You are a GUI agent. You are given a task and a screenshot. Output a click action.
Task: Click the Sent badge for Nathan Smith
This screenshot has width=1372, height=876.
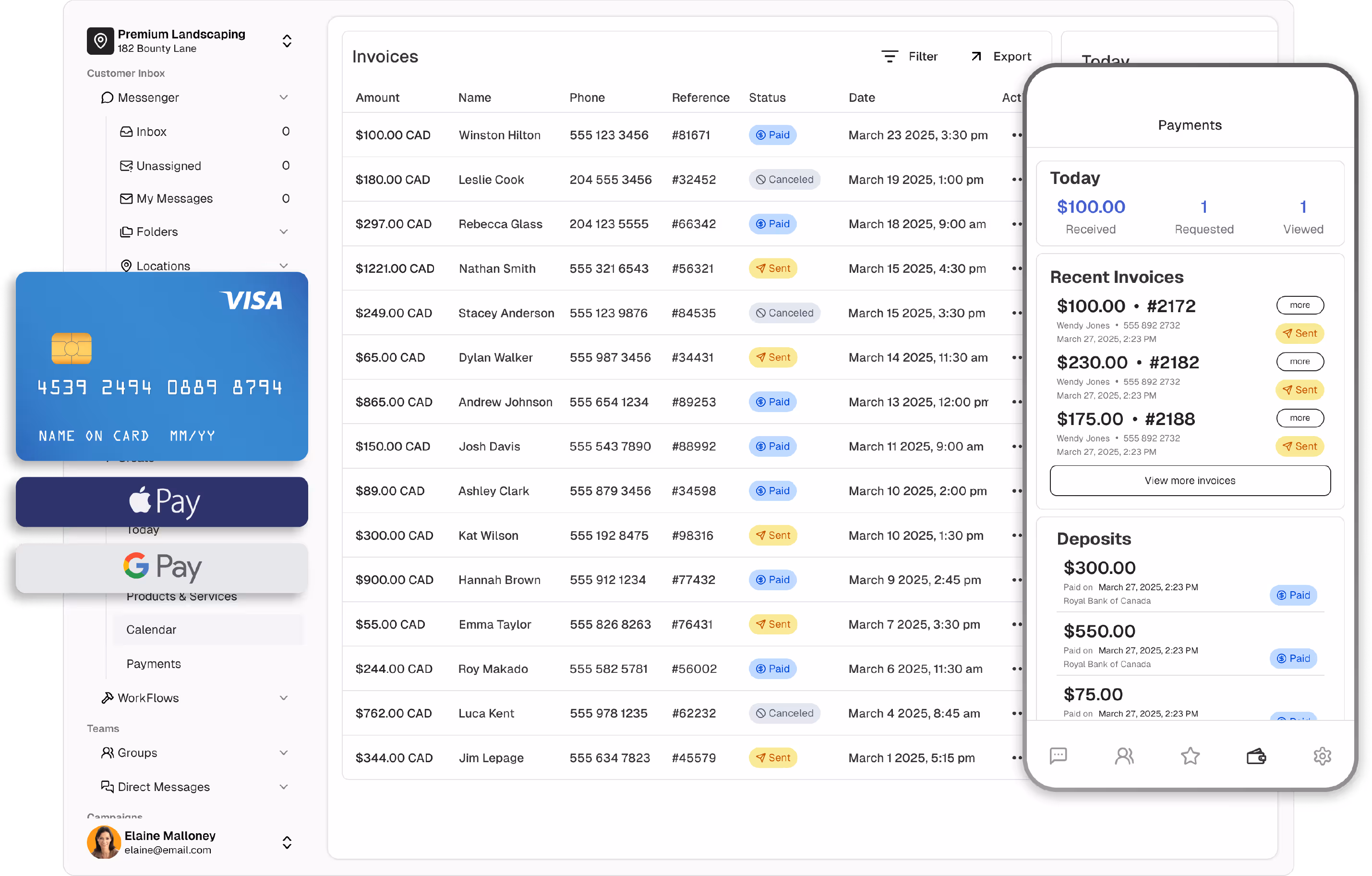(772, 268)
